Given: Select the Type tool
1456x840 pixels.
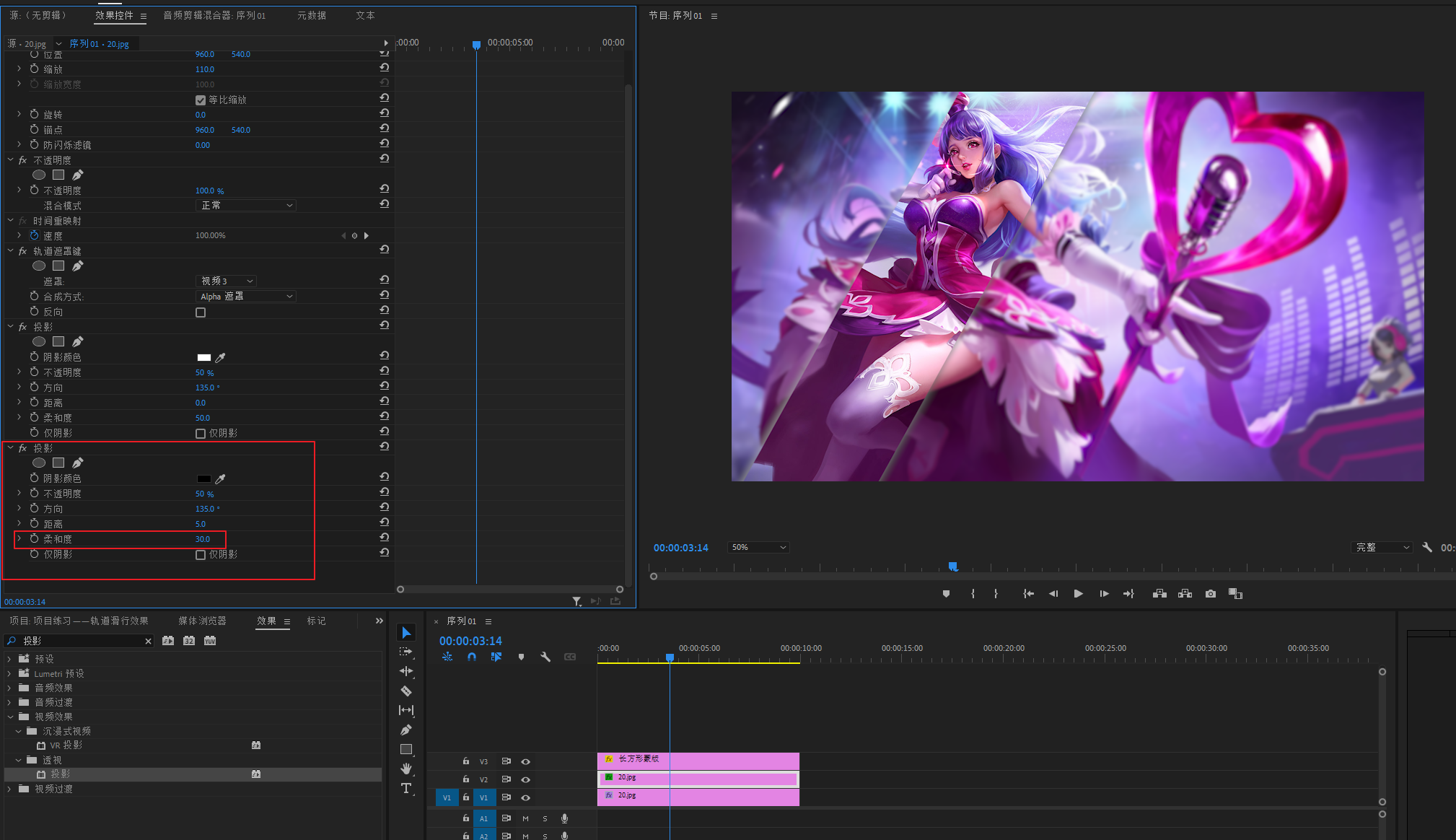Looking at the screenshot, I should 406,788.
